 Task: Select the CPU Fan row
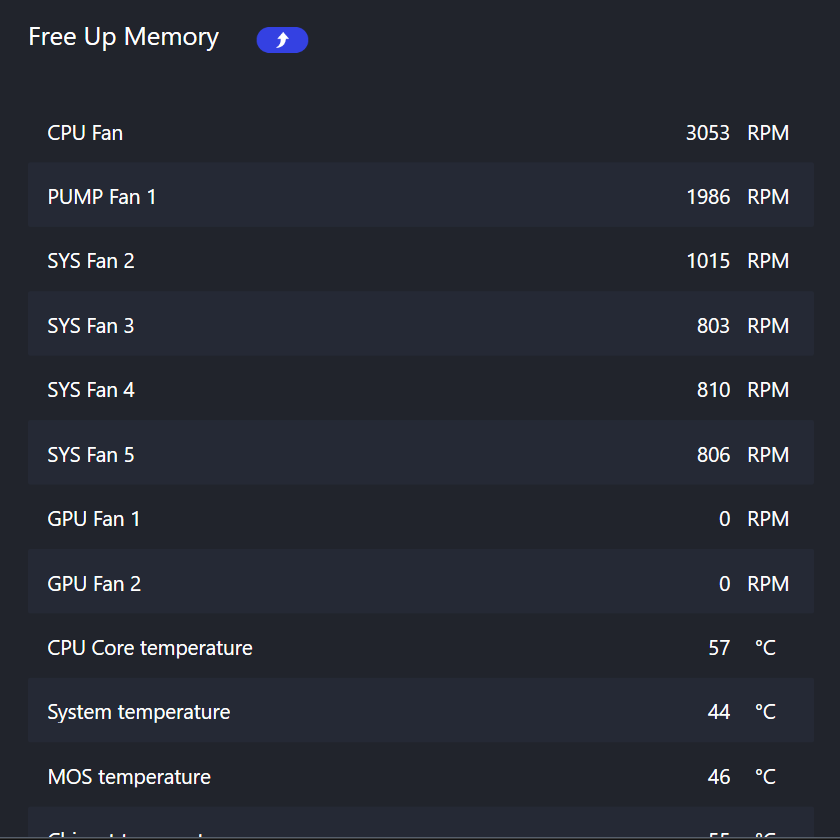pyautogui.click(x=421, y=131)
